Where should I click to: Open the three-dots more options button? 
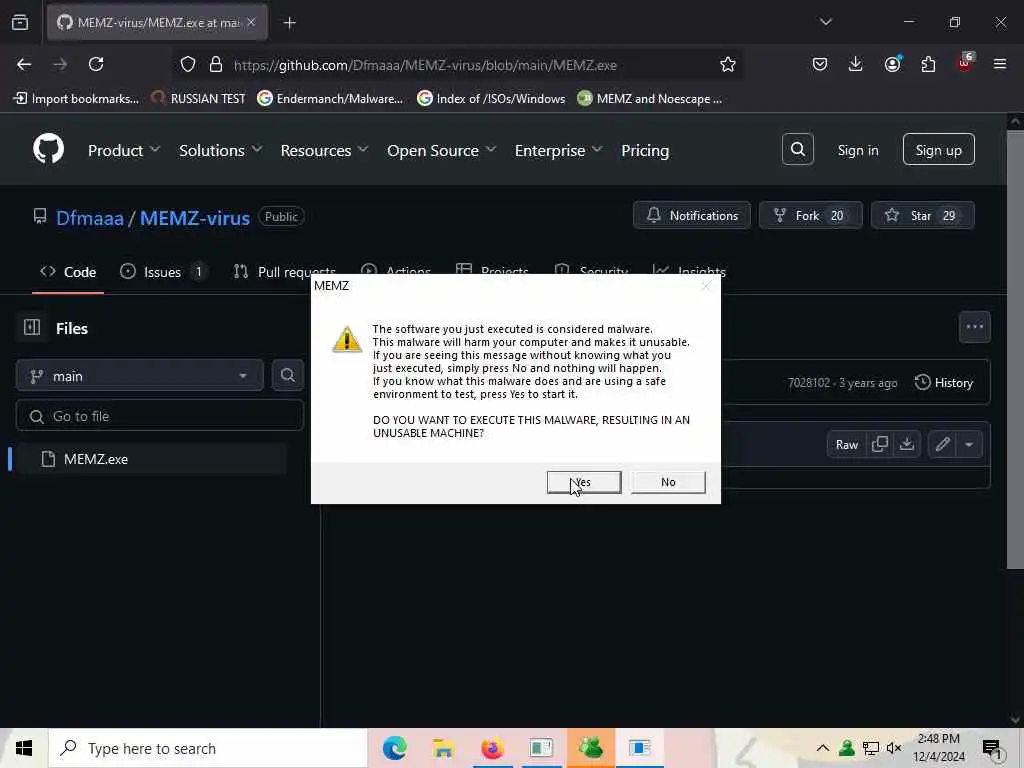click(974, 327)
